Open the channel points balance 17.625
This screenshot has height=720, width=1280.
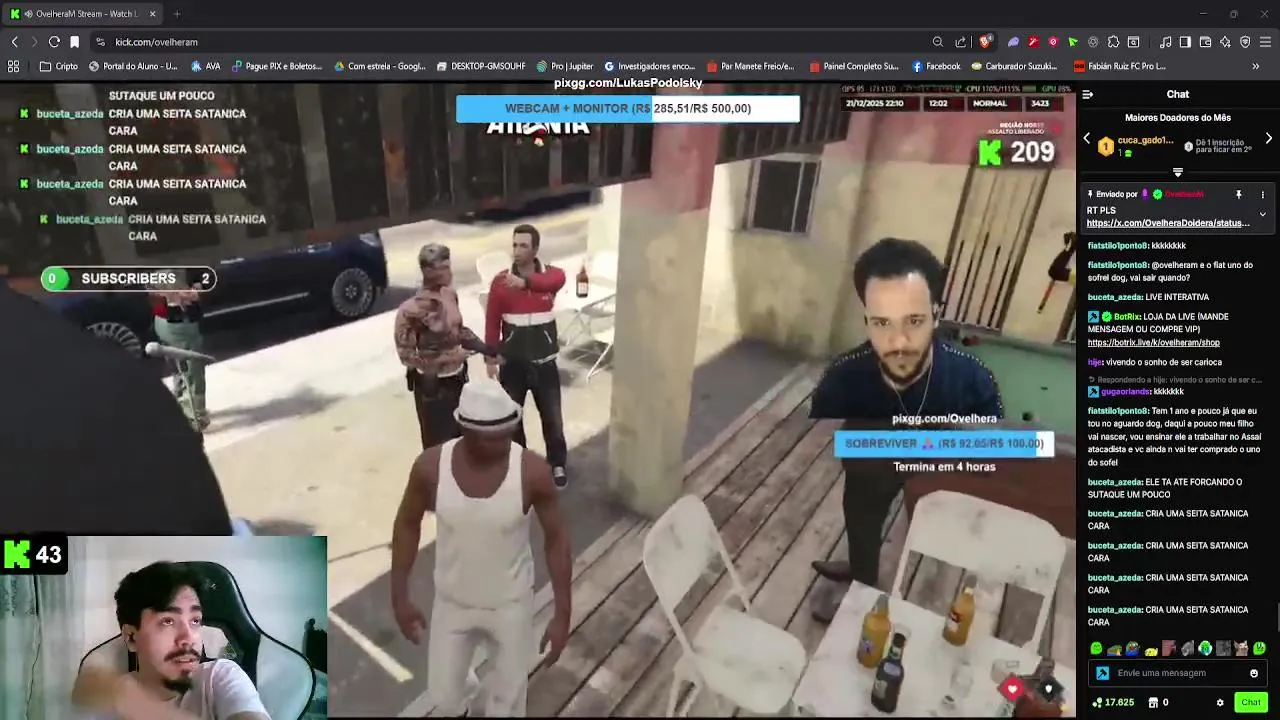tap(1113, 702)
